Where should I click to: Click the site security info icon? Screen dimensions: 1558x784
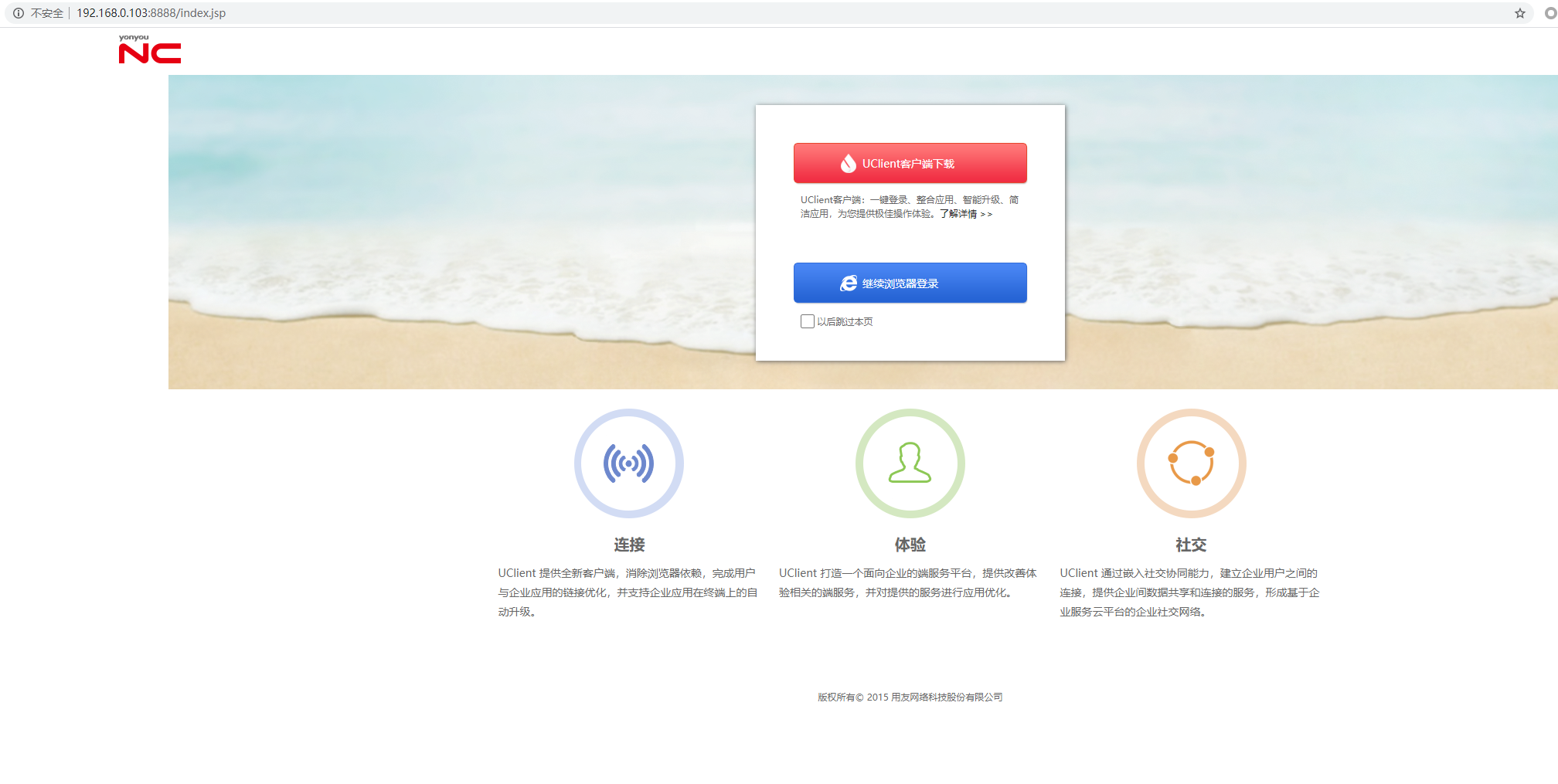[19, 13]
